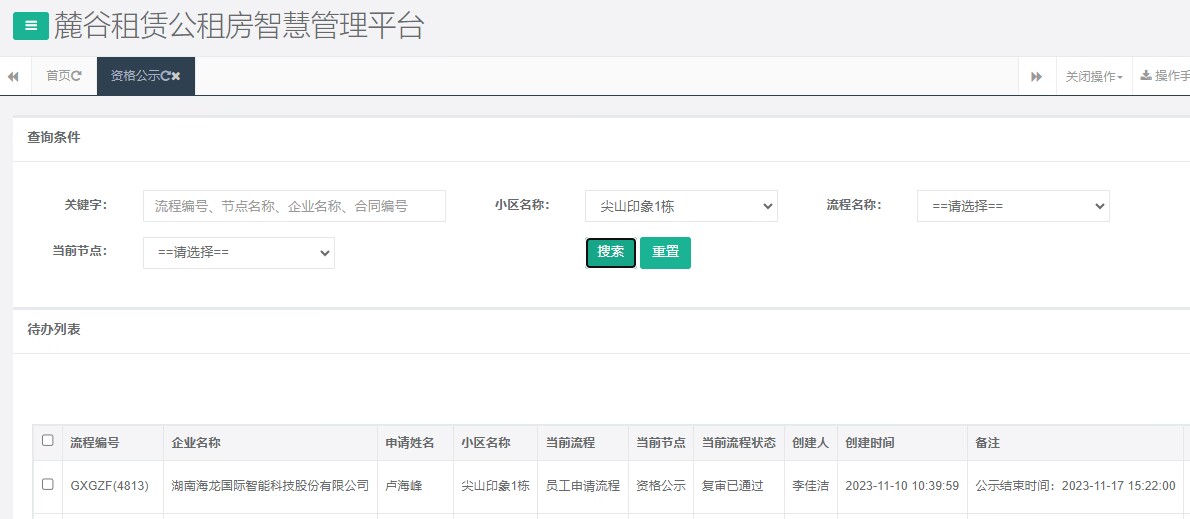Screen dimensions: 1190x519
Task: Switch to the 首页 tab
Action: (58, 76)
